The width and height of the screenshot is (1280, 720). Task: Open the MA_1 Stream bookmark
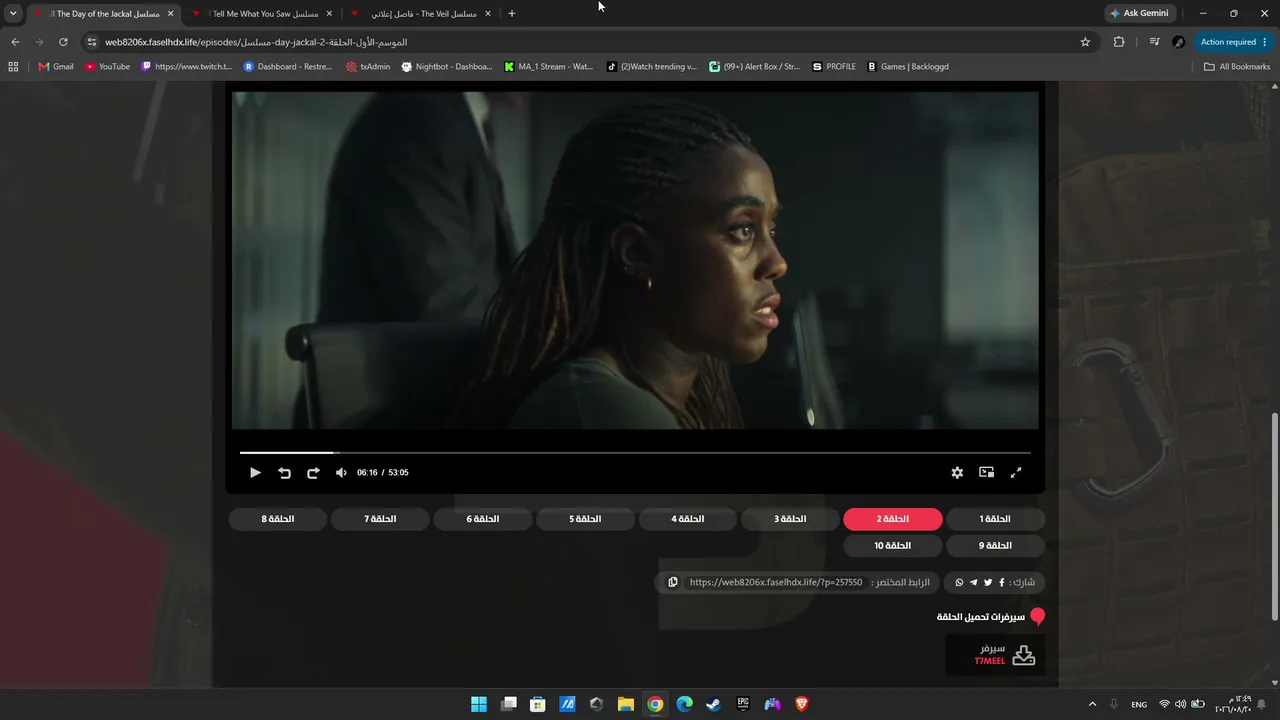[549, 67]
